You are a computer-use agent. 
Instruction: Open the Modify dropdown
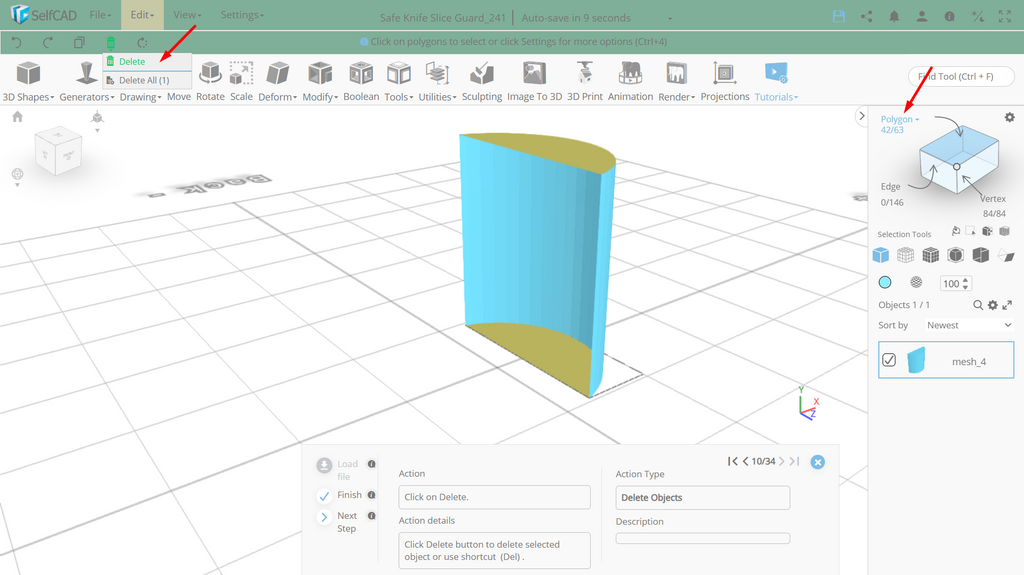pyautogui.click(x=320, y=82)
